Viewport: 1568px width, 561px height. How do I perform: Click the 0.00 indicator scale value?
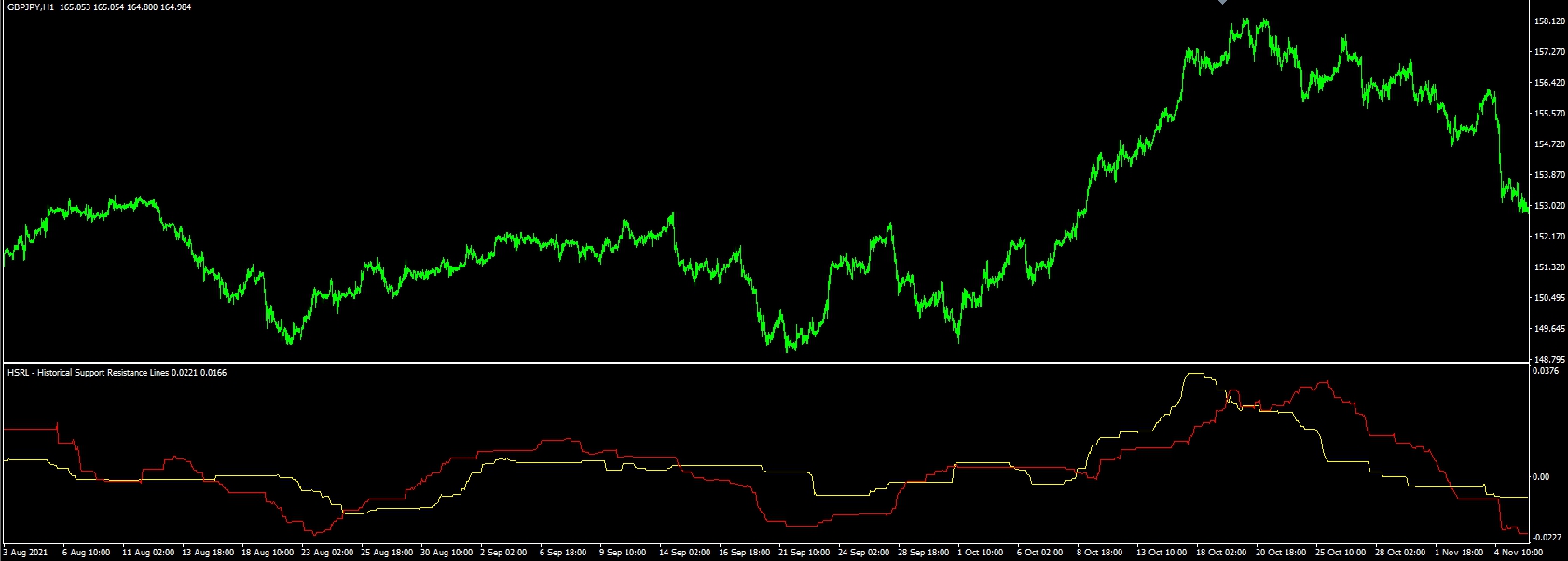[1542, 477]
